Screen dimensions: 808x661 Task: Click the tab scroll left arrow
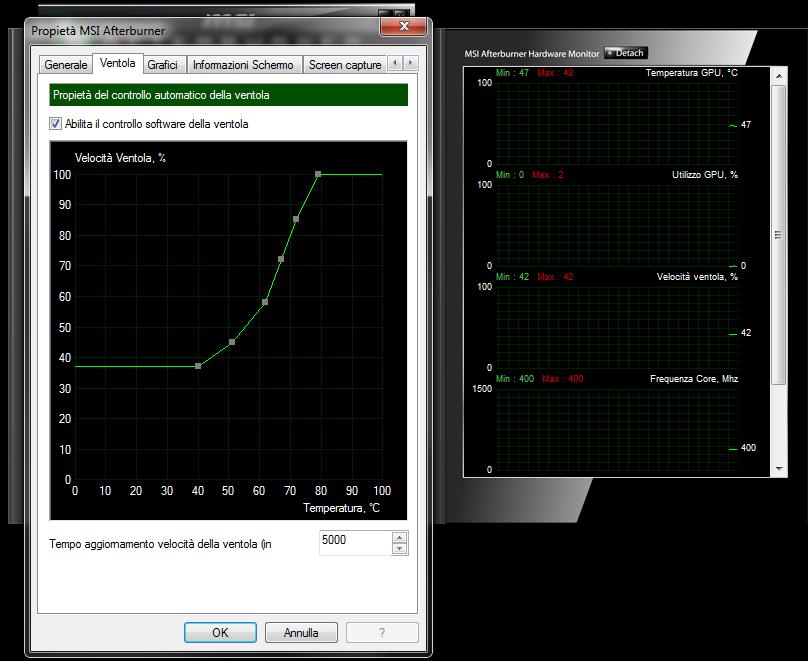point(395,63)
